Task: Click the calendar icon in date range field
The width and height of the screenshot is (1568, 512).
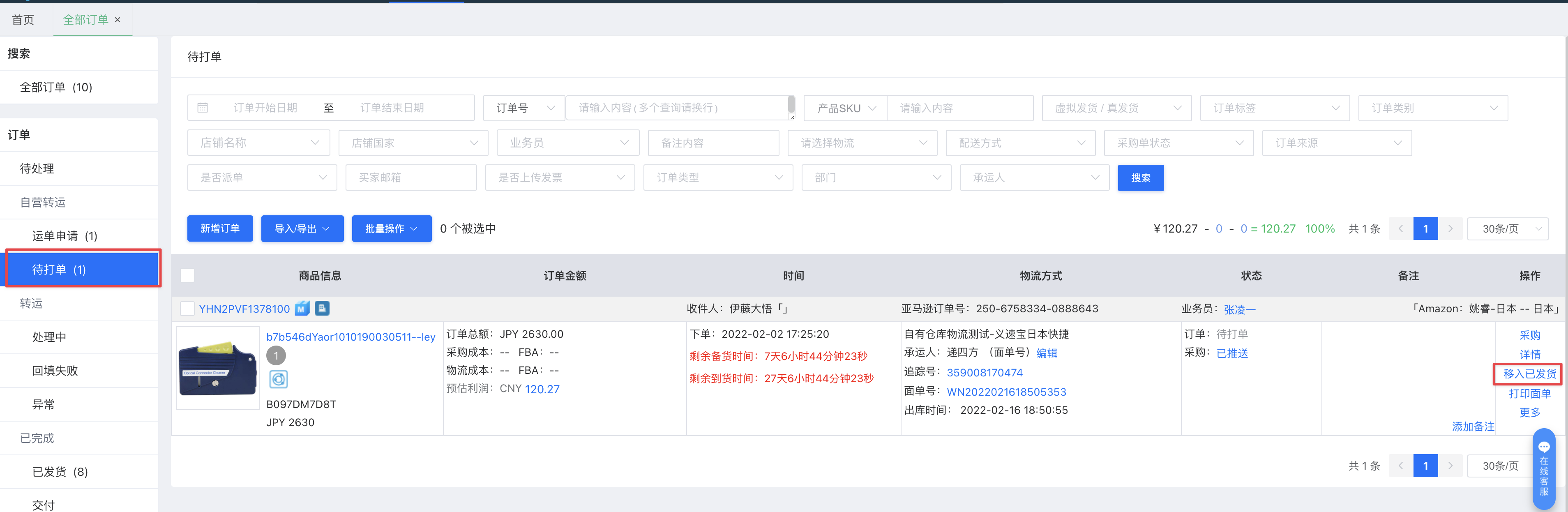Action: point(203,108)
